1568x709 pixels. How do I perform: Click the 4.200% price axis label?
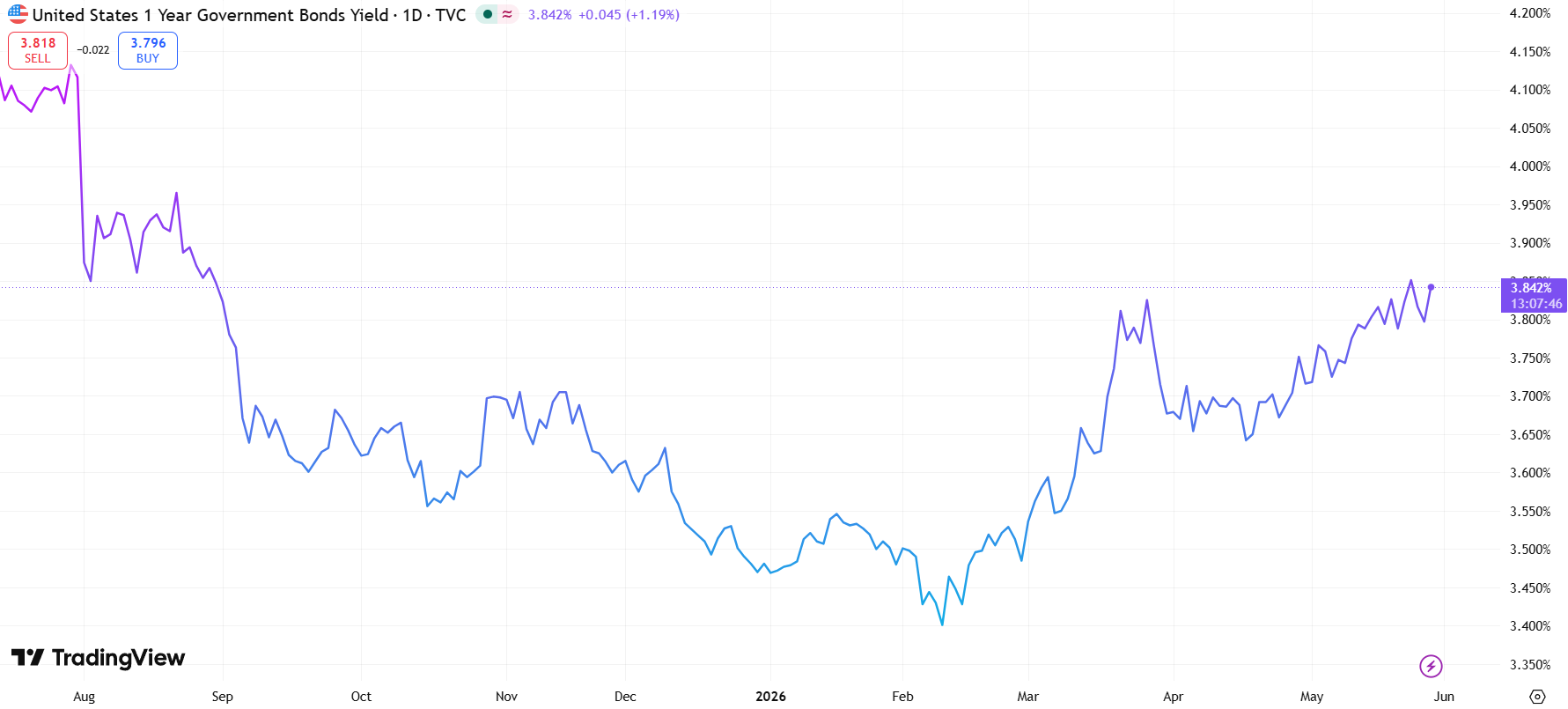point(1530,13)
